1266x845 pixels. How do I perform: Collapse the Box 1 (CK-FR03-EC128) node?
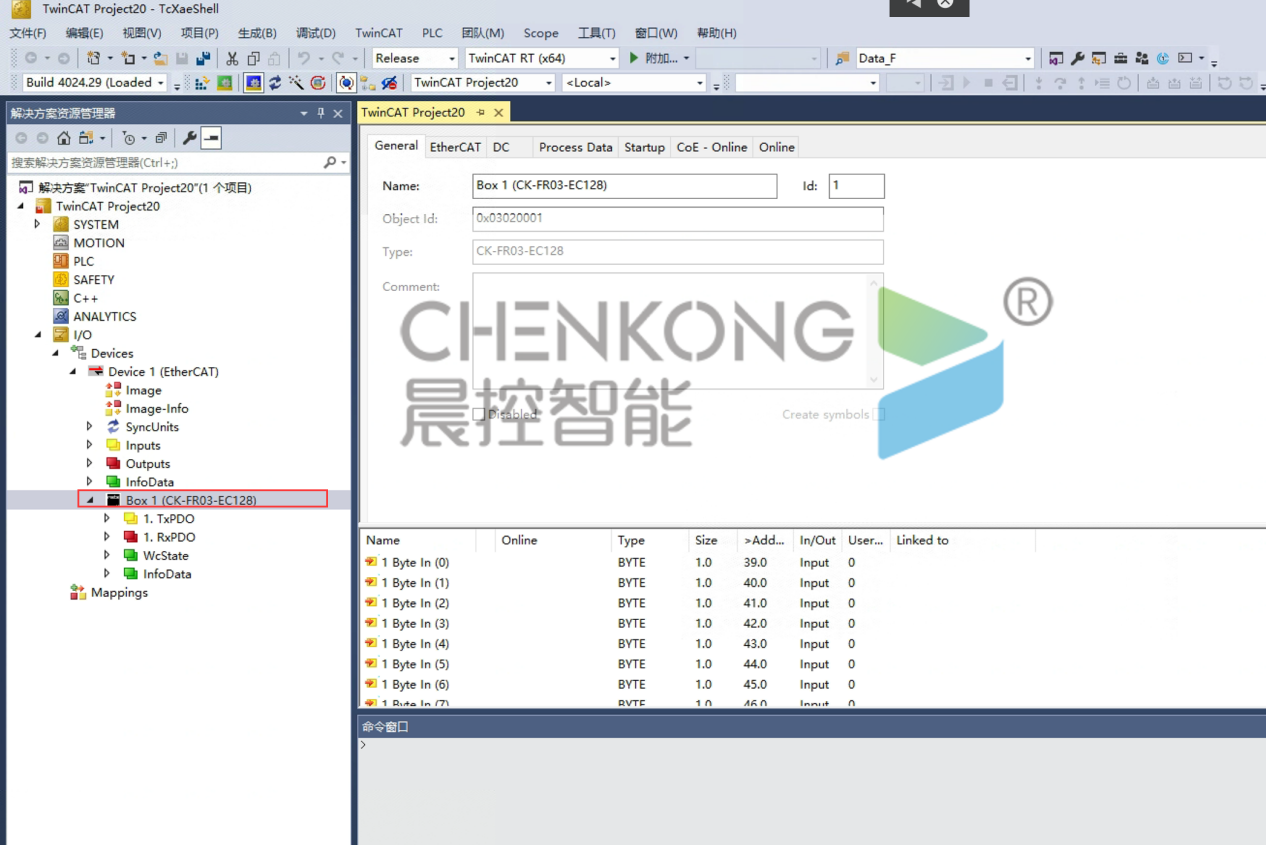coord(90,500)
